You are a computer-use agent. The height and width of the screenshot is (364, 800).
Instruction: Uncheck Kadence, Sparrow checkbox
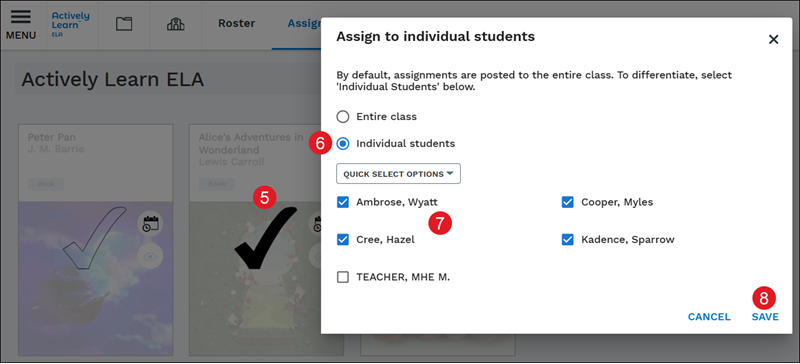(568, 239)
